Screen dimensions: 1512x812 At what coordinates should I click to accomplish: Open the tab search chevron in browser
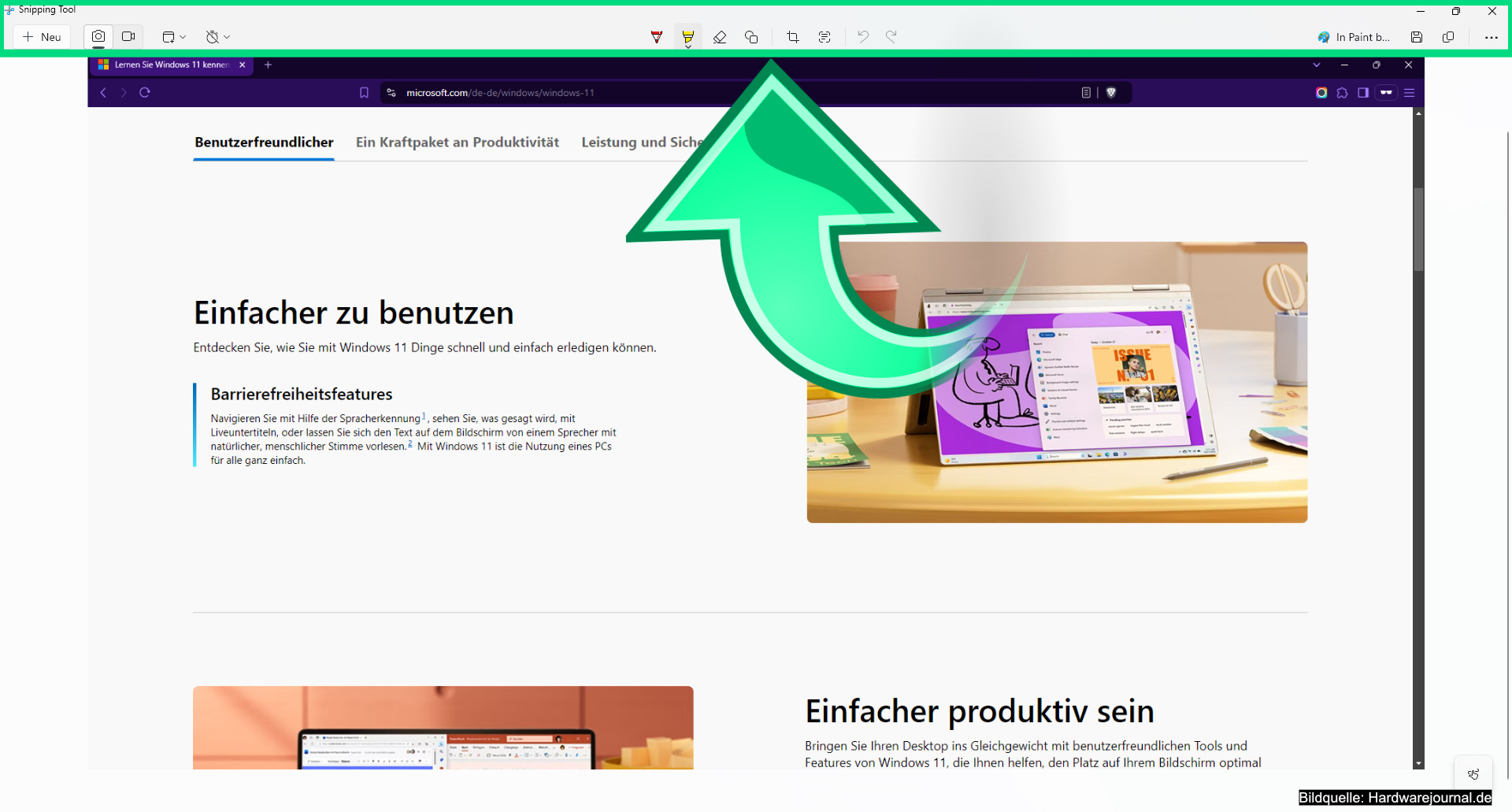[x=1316, y=65]
